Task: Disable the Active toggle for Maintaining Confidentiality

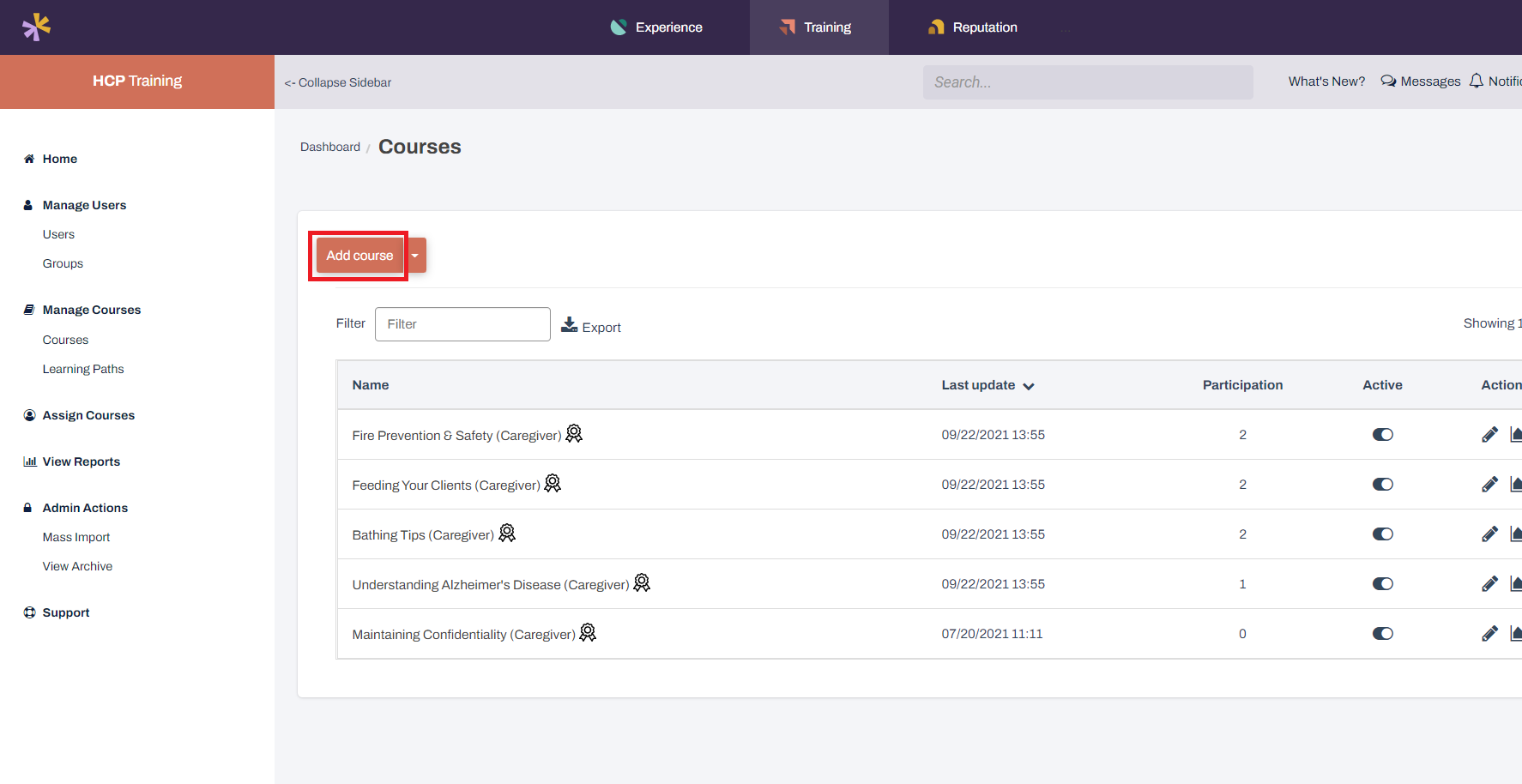Action: [x=1382, y=634]
